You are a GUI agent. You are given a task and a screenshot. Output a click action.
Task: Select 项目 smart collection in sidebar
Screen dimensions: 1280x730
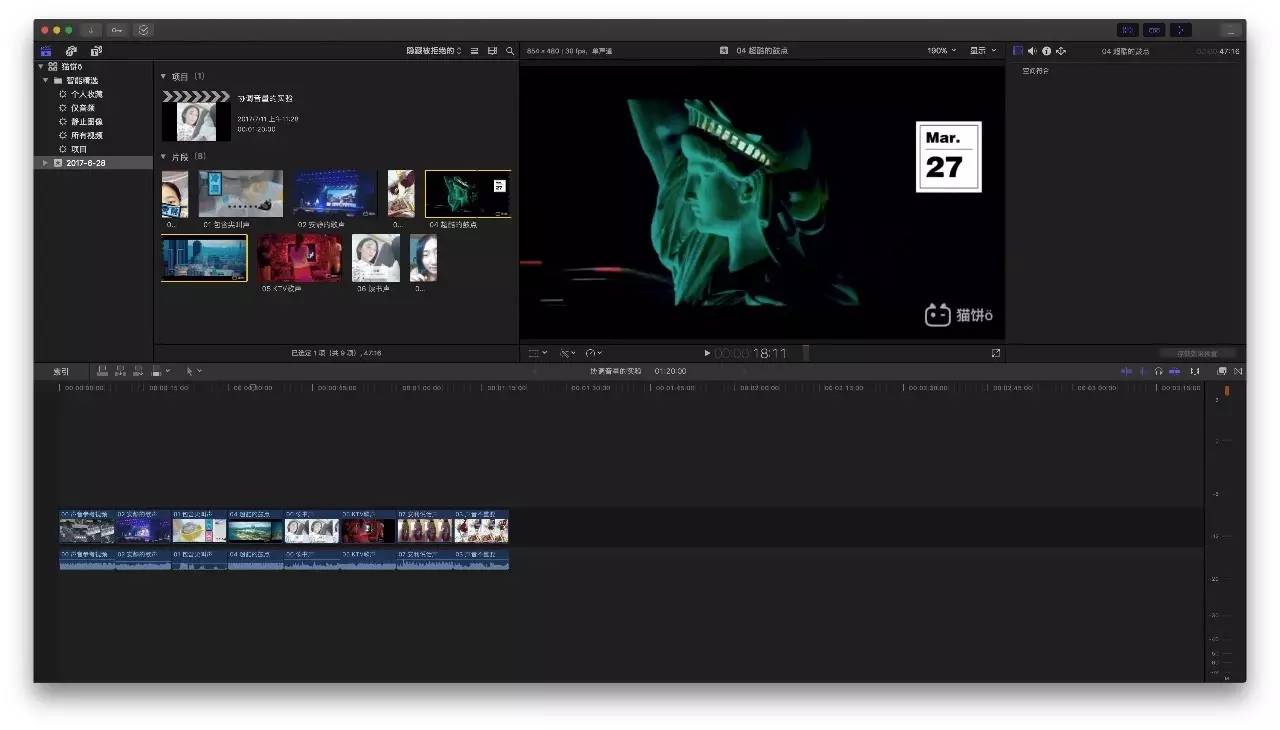click(x=79, y=149)
